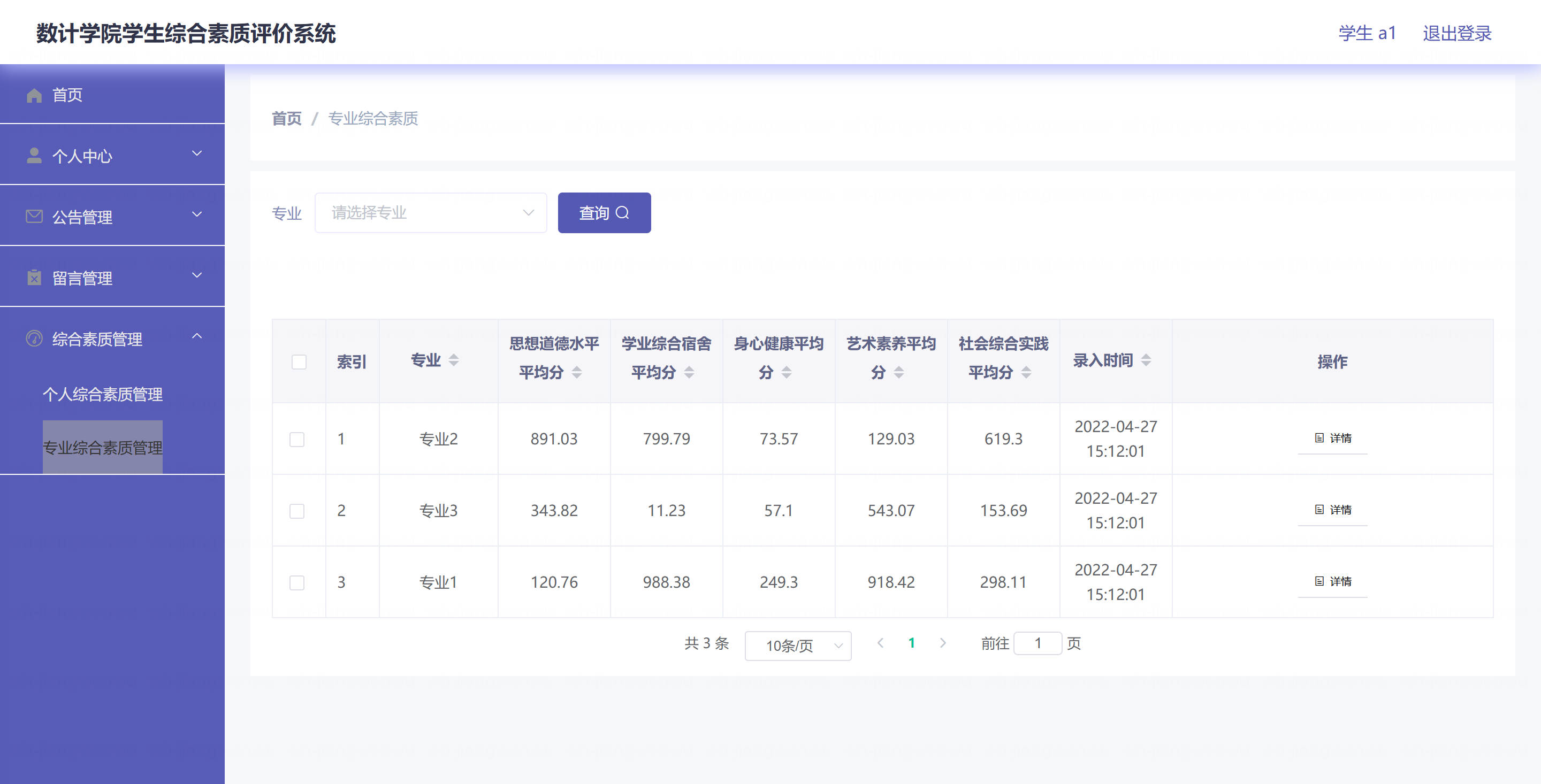This screenshot has width=1541, height=784.
Task: Expand the 公告管理 menu chevron
Action: point(197,214)
